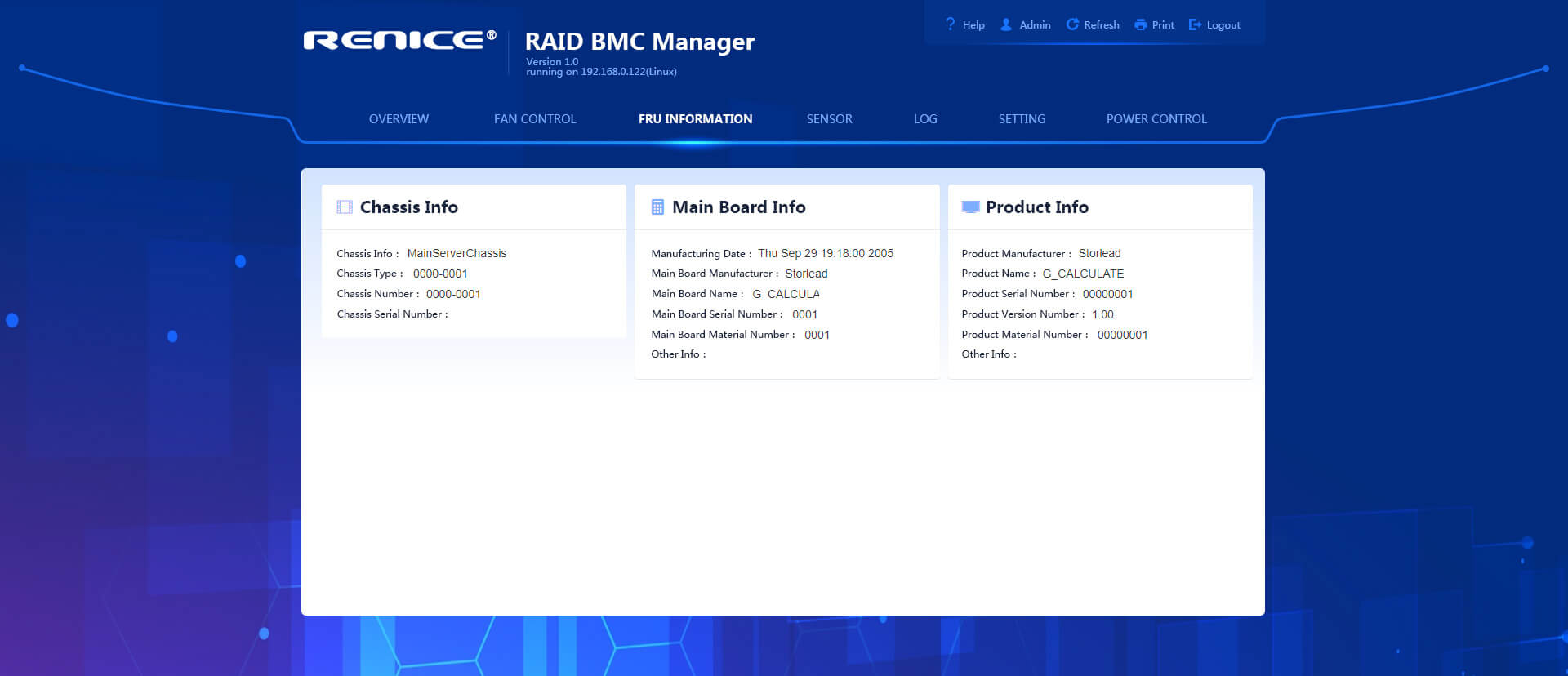Screen dimensions: 1568x676
Task: Navigate to the Power Control tab
Action: [x=1156, y=119]
